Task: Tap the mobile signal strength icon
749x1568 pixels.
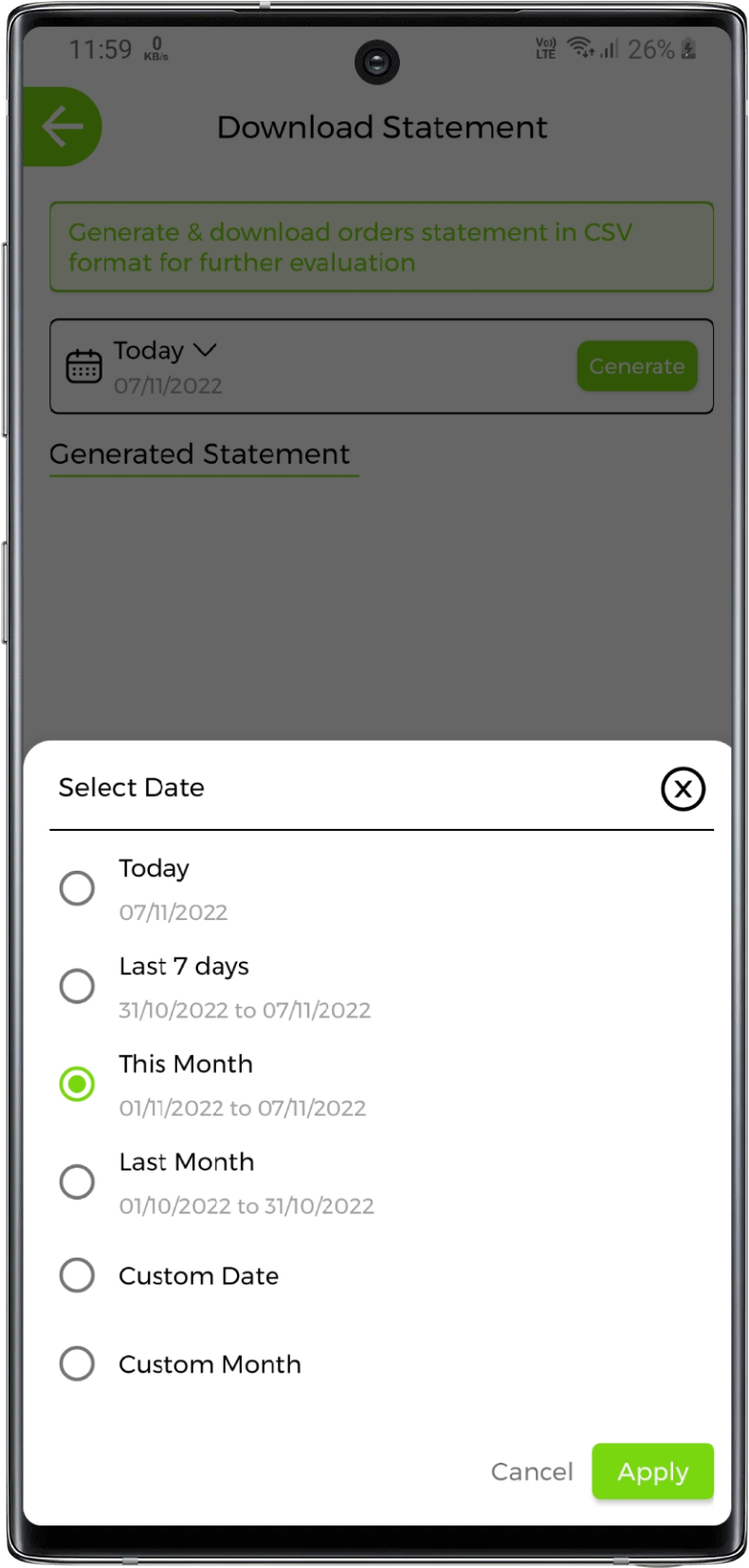Action: [609, 48]
